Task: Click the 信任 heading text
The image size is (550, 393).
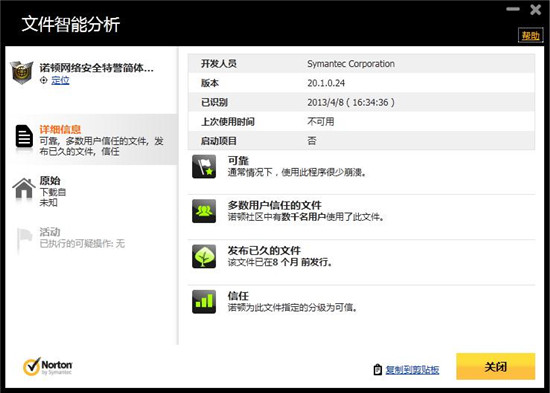Action: [x=238, y=295]
